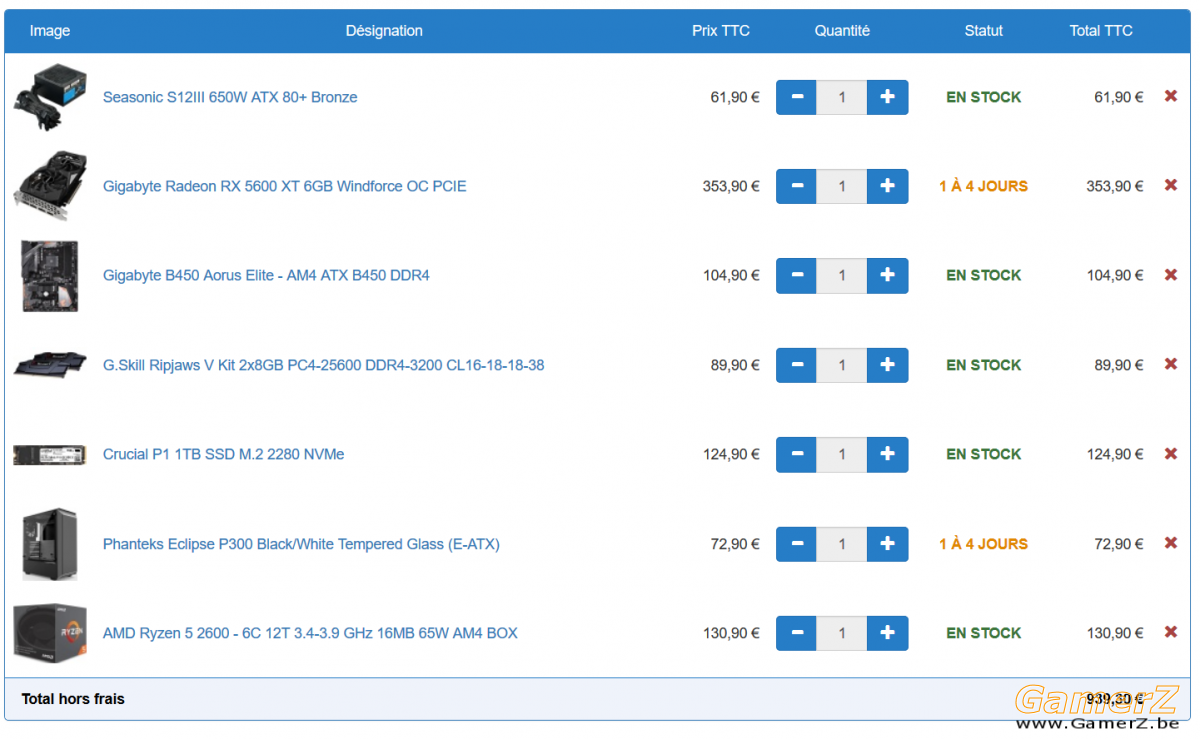Decrease quantity of Seasonic S12III power supply

(797, 97)
